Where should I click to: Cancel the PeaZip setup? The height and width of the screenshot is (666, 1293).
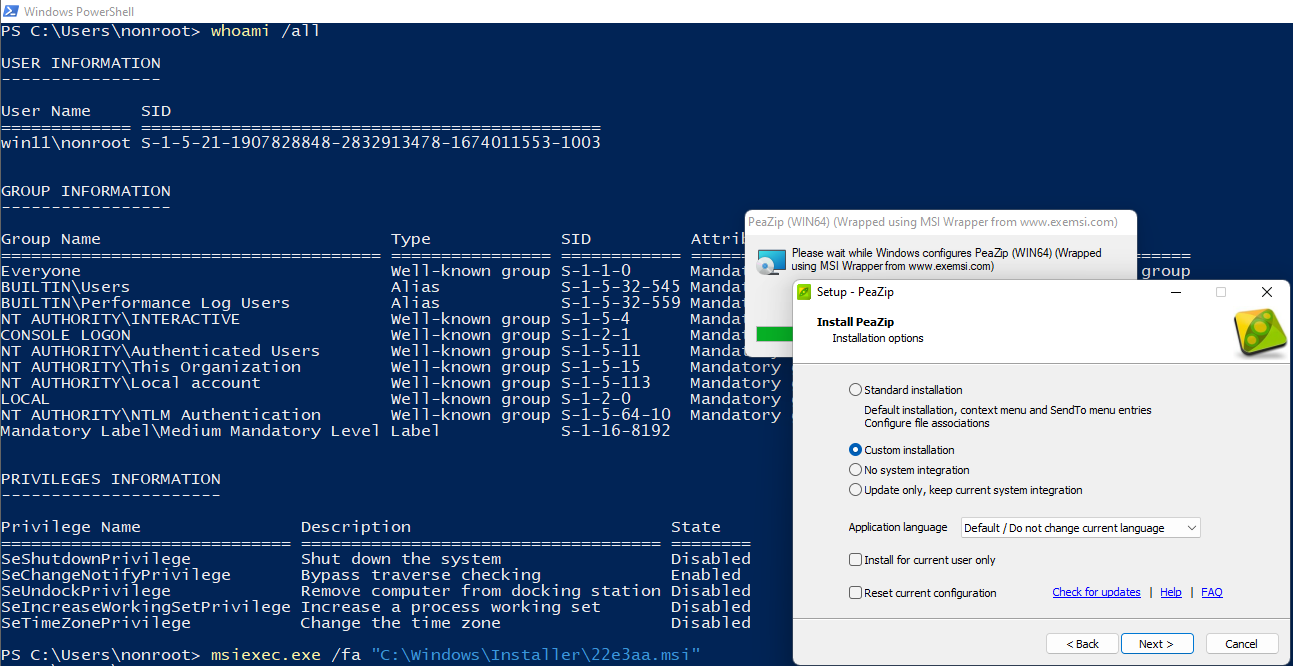coord(1242,644)
